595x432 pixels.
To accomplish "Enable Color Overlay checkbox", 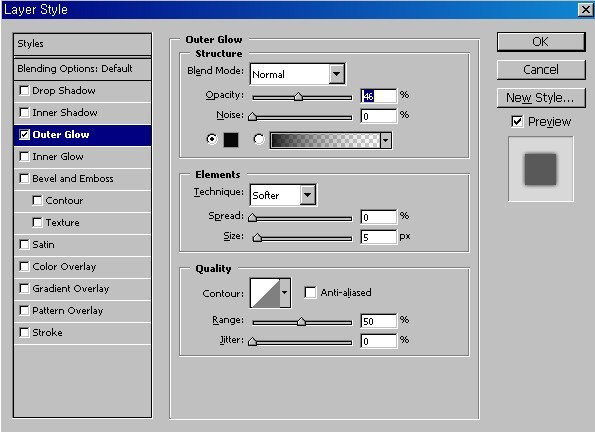I will click(x=24, y=266).
